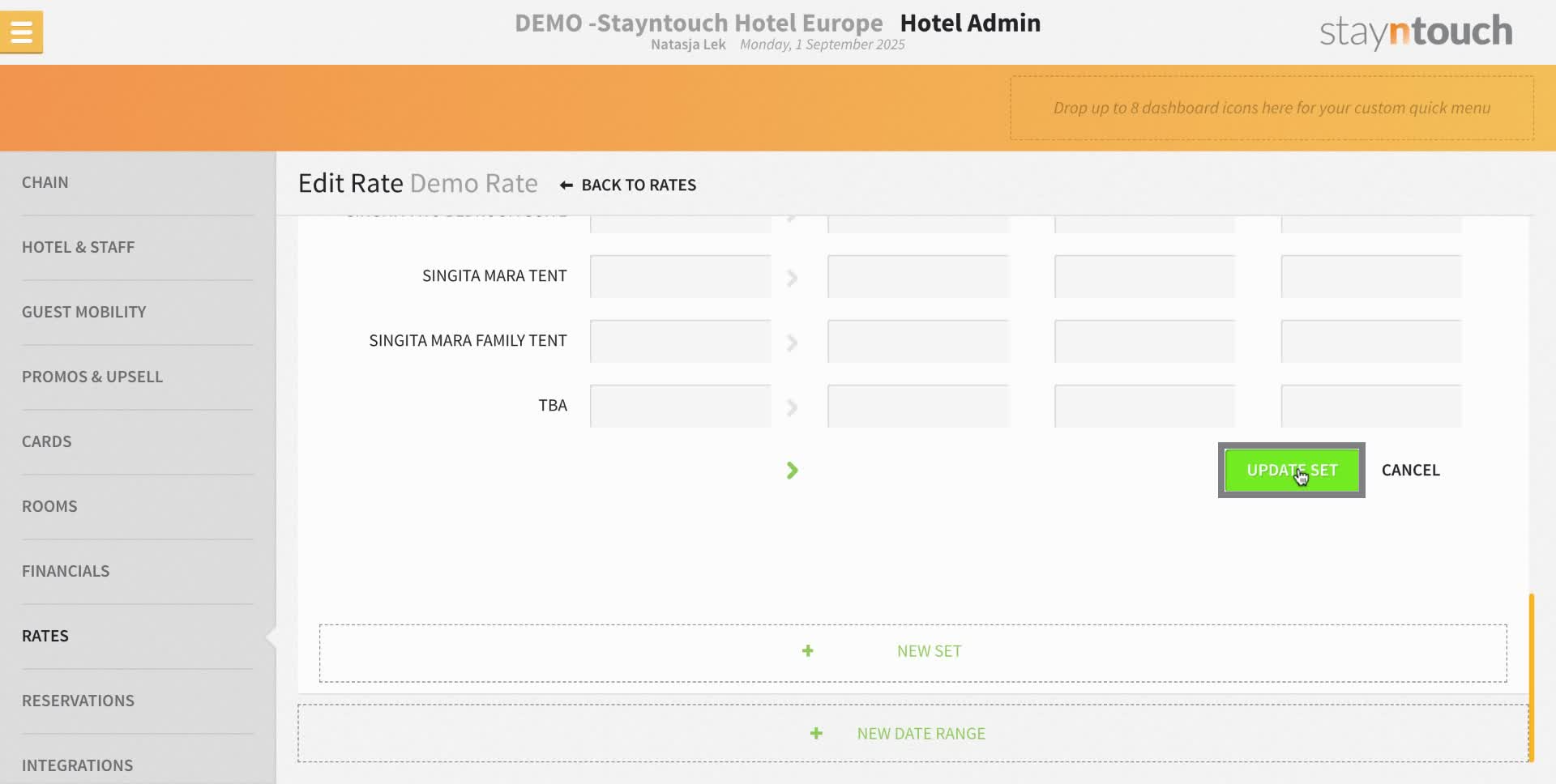Click the user name Natasja Lek

[688, 45]
